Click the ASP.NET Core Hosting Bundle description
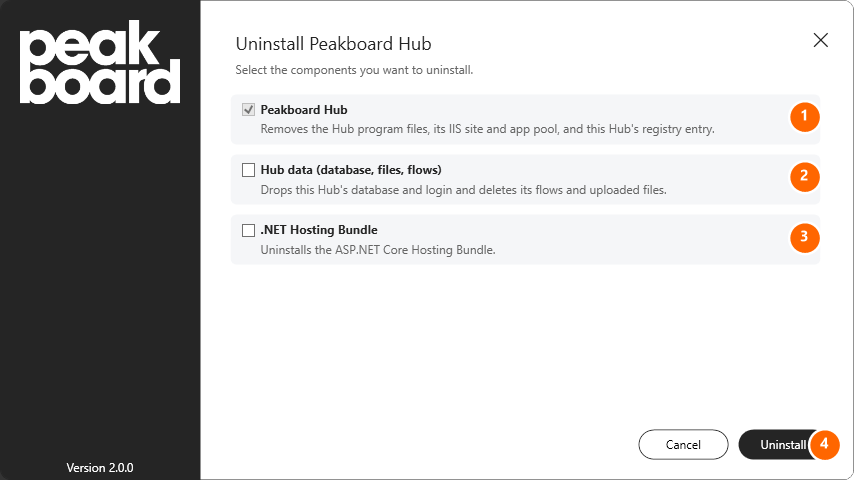 pyautogui.click(x=378, y=250)
